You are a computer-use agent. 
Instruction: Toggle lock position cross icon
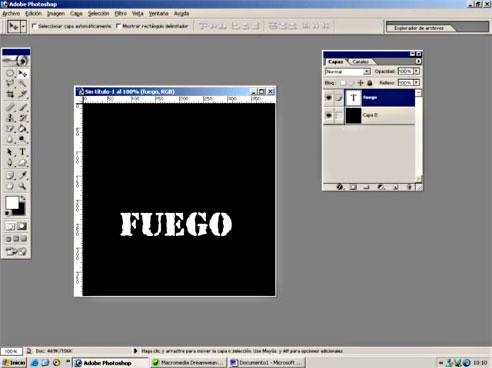[360, 83]
